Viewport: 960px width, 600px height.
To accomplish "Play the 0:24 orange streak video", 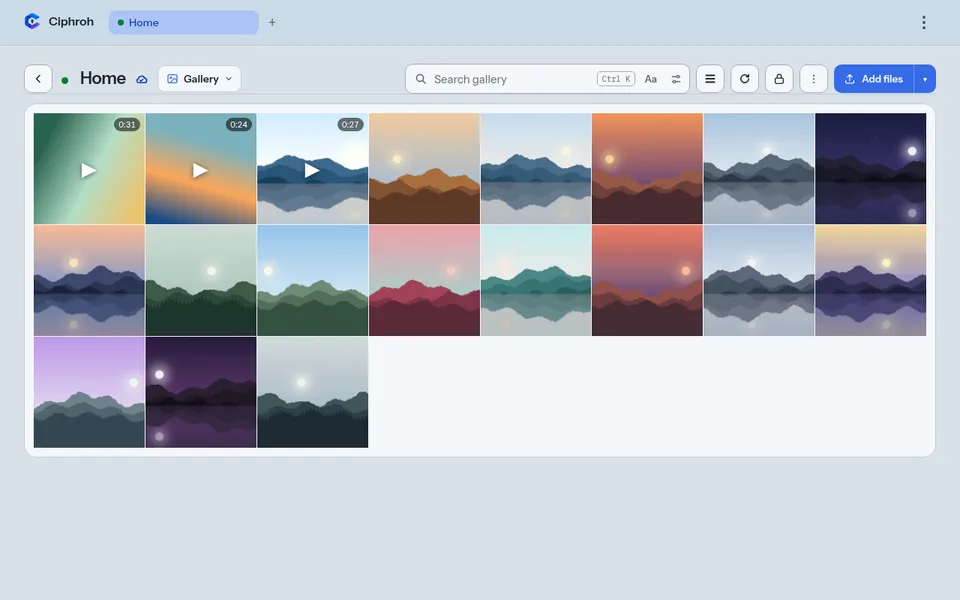I will tap(201, 169).
